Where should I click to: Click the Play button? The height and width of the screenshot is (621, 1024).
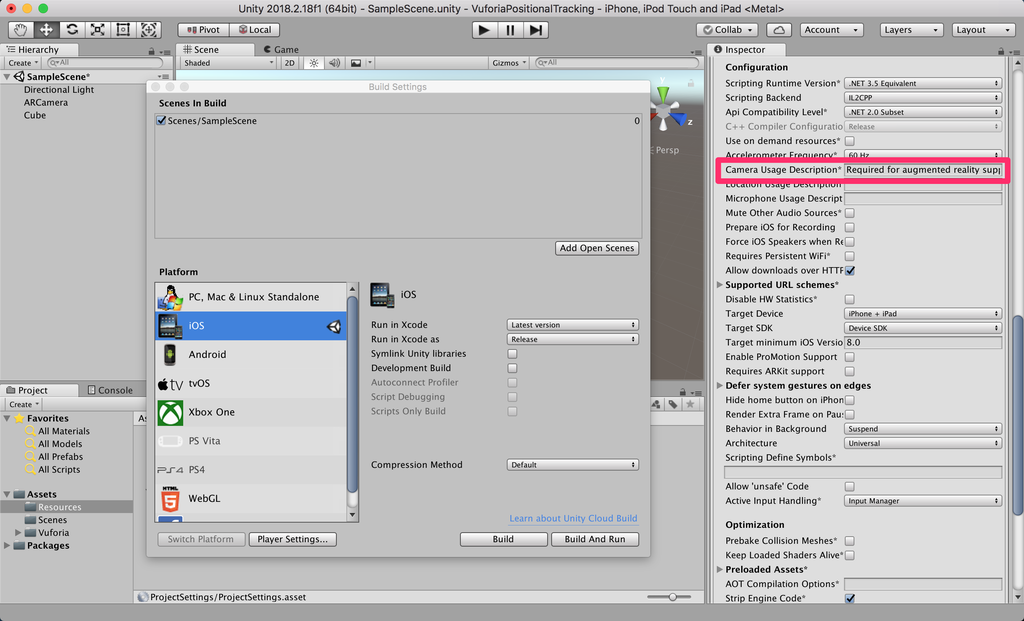point(484,29)
